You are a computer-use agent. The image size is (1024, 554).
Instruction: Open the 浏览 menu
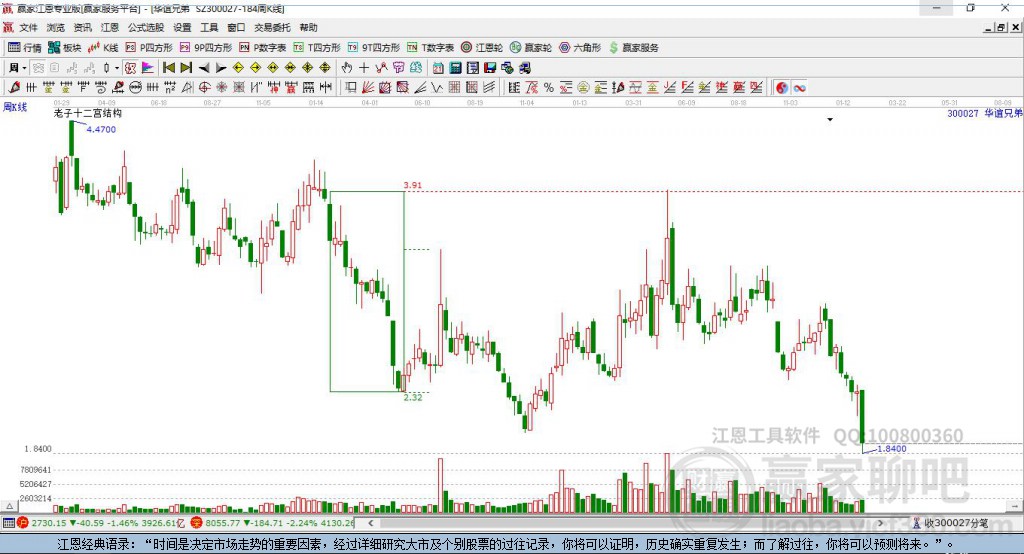coord(56,27)
